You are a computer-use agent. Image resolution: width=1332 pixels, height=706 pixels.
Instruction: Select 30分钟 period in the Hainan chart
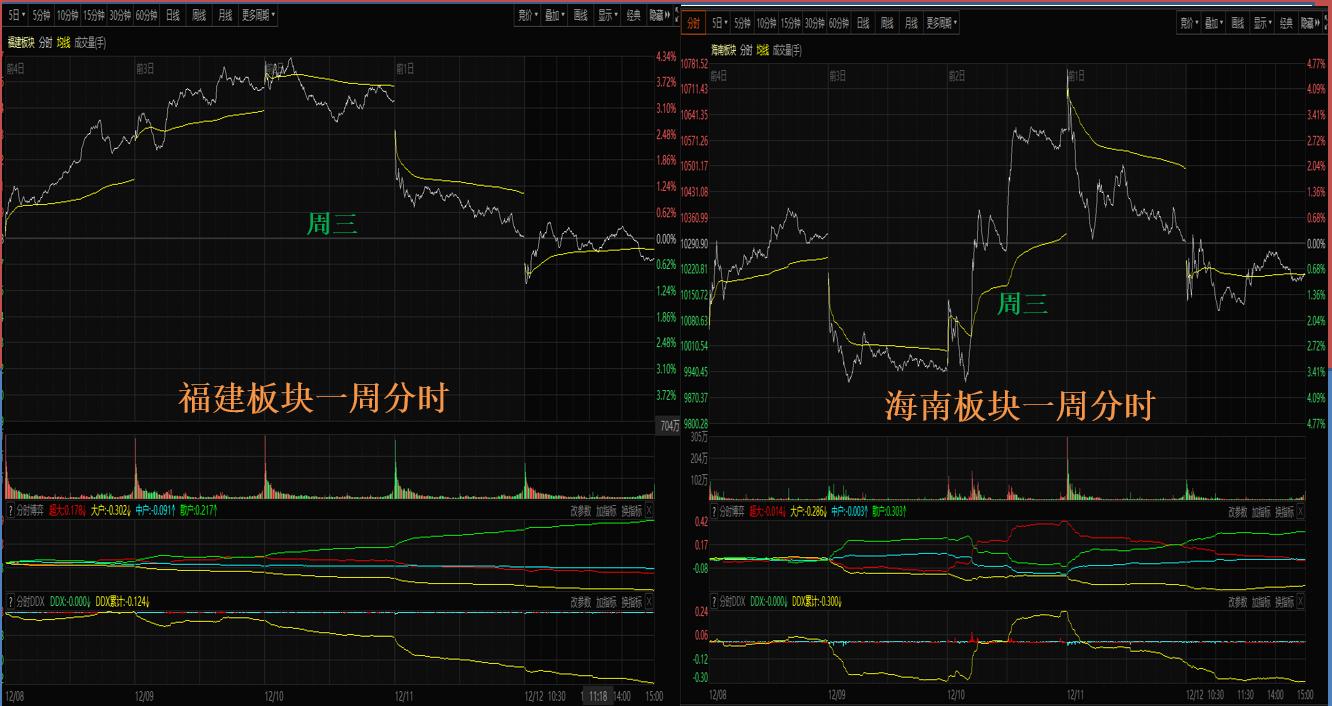point(814,23)
